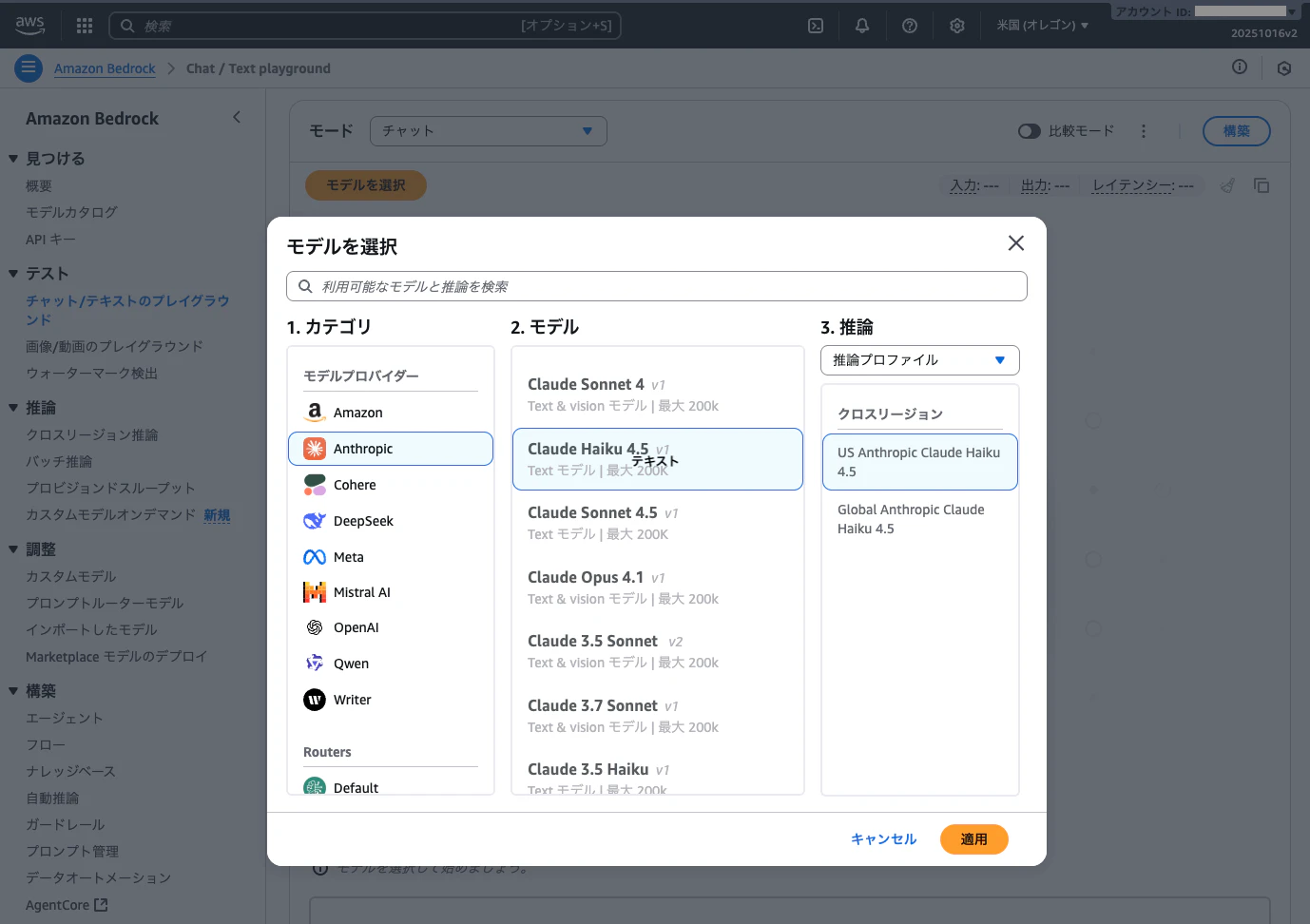
Task: Open the settings gear in top bar
Action: pos(957,26)
